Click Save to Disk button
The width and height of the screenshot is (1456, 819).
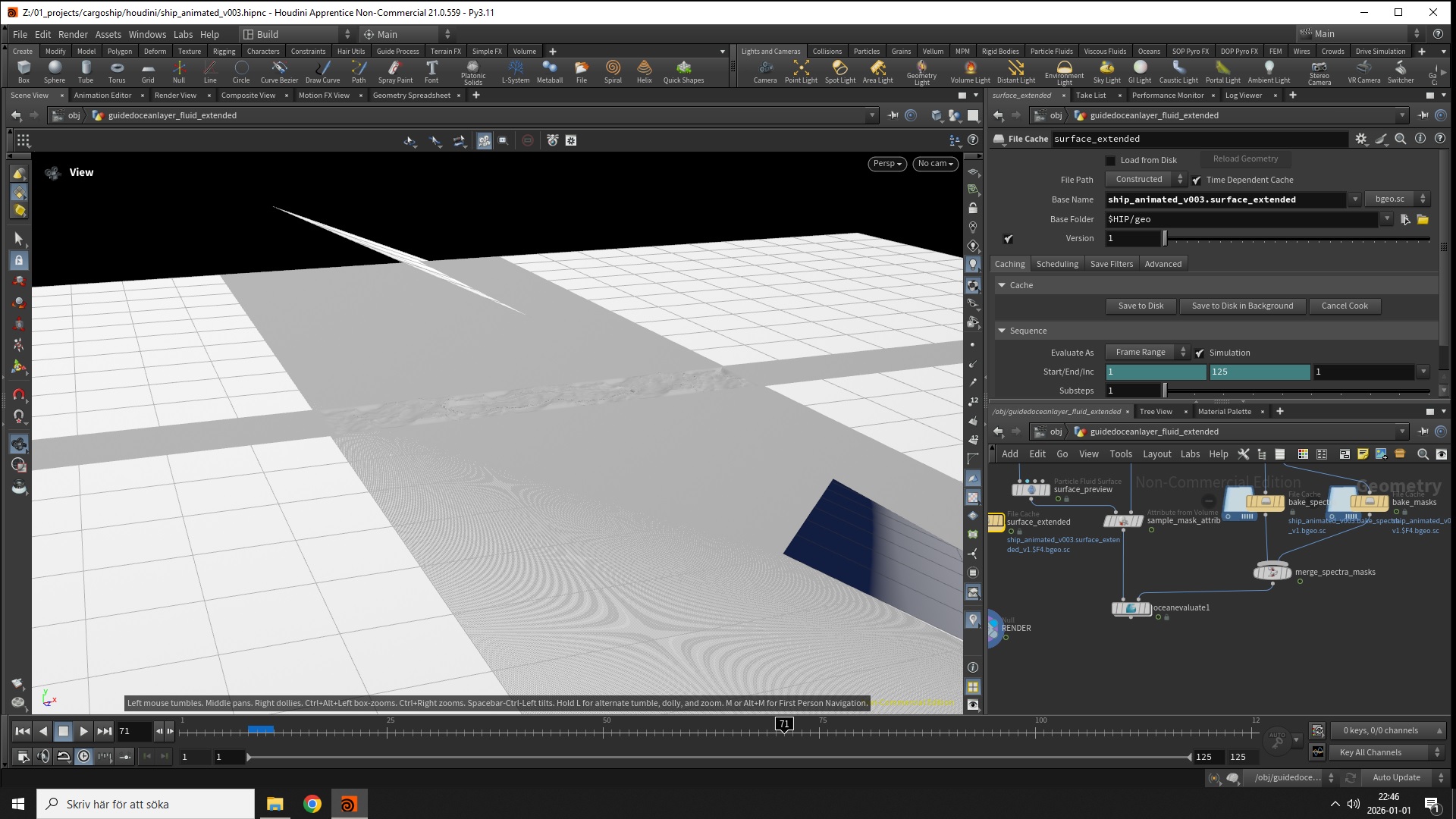1141,306
